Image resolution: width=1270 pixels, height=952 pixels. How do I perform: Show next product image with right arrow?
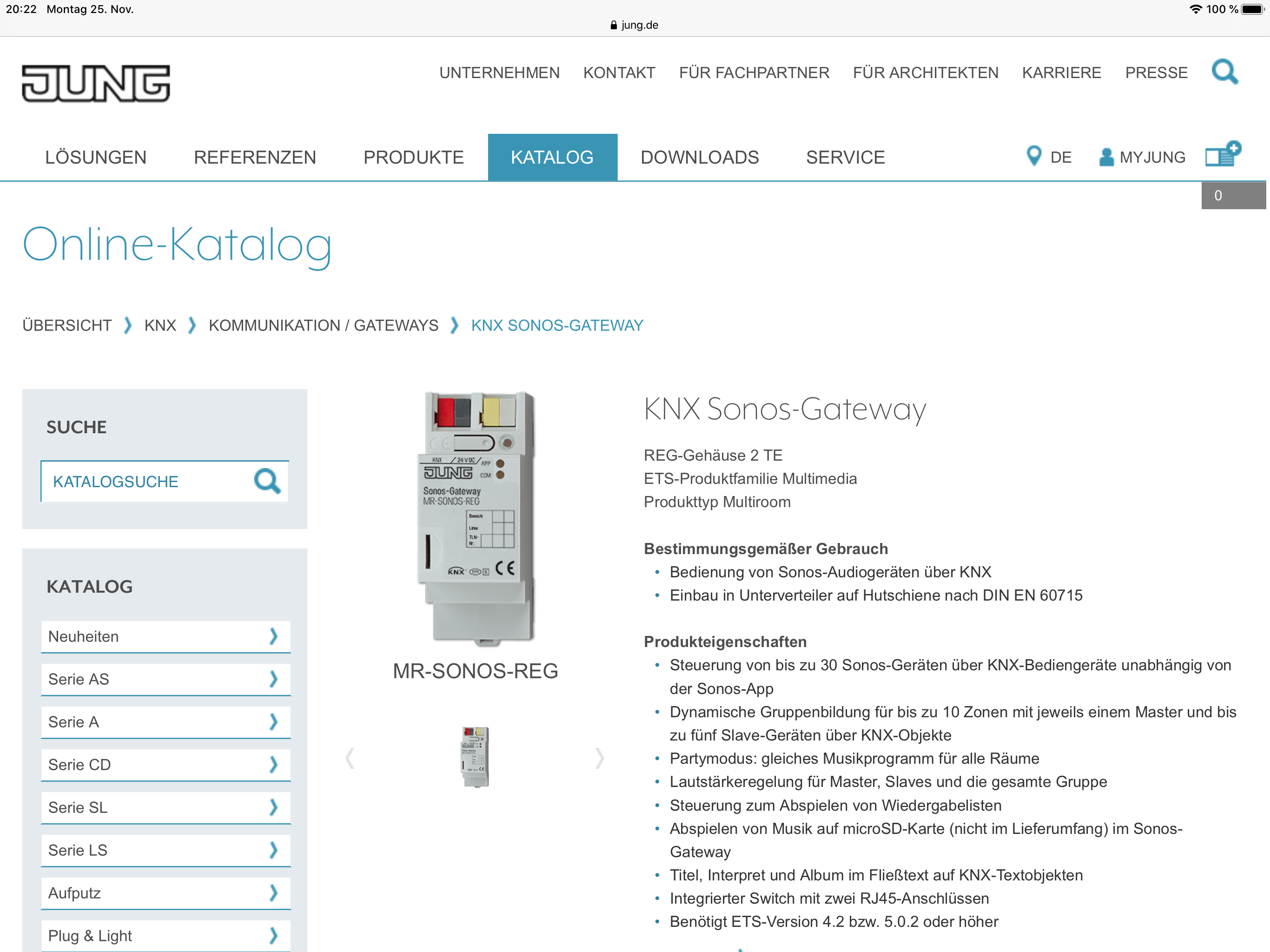[599, 758]
